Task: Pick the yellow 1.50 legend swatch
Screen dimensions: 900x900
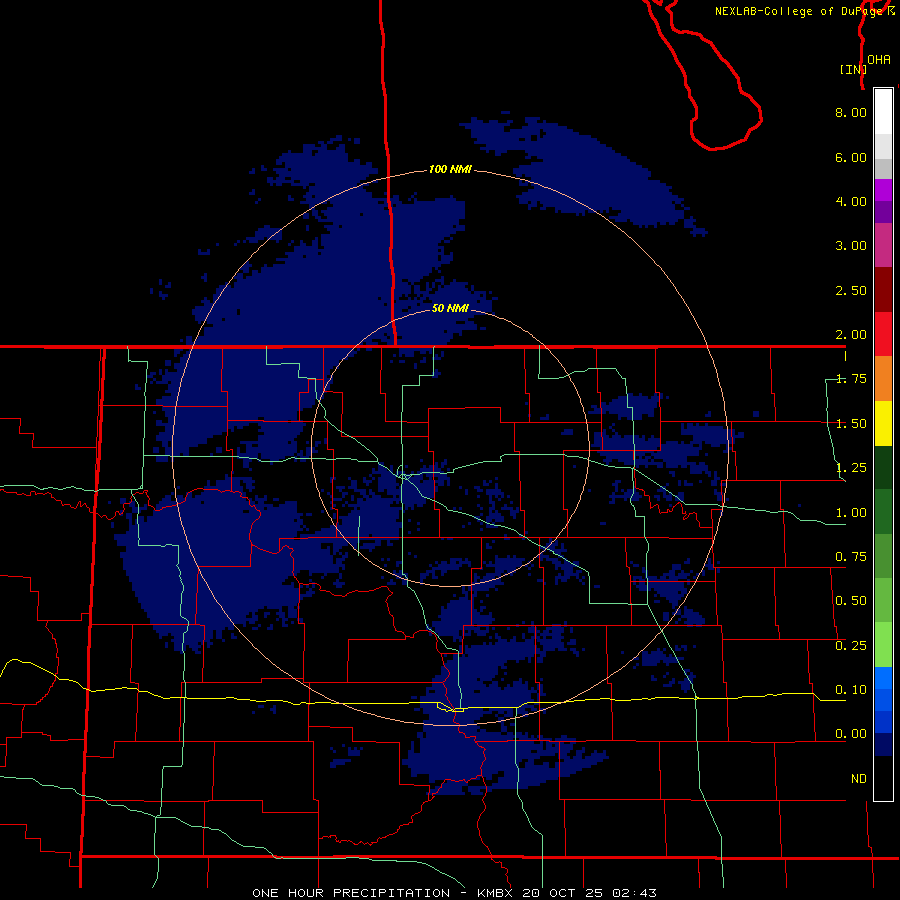Action: (883, 423)
